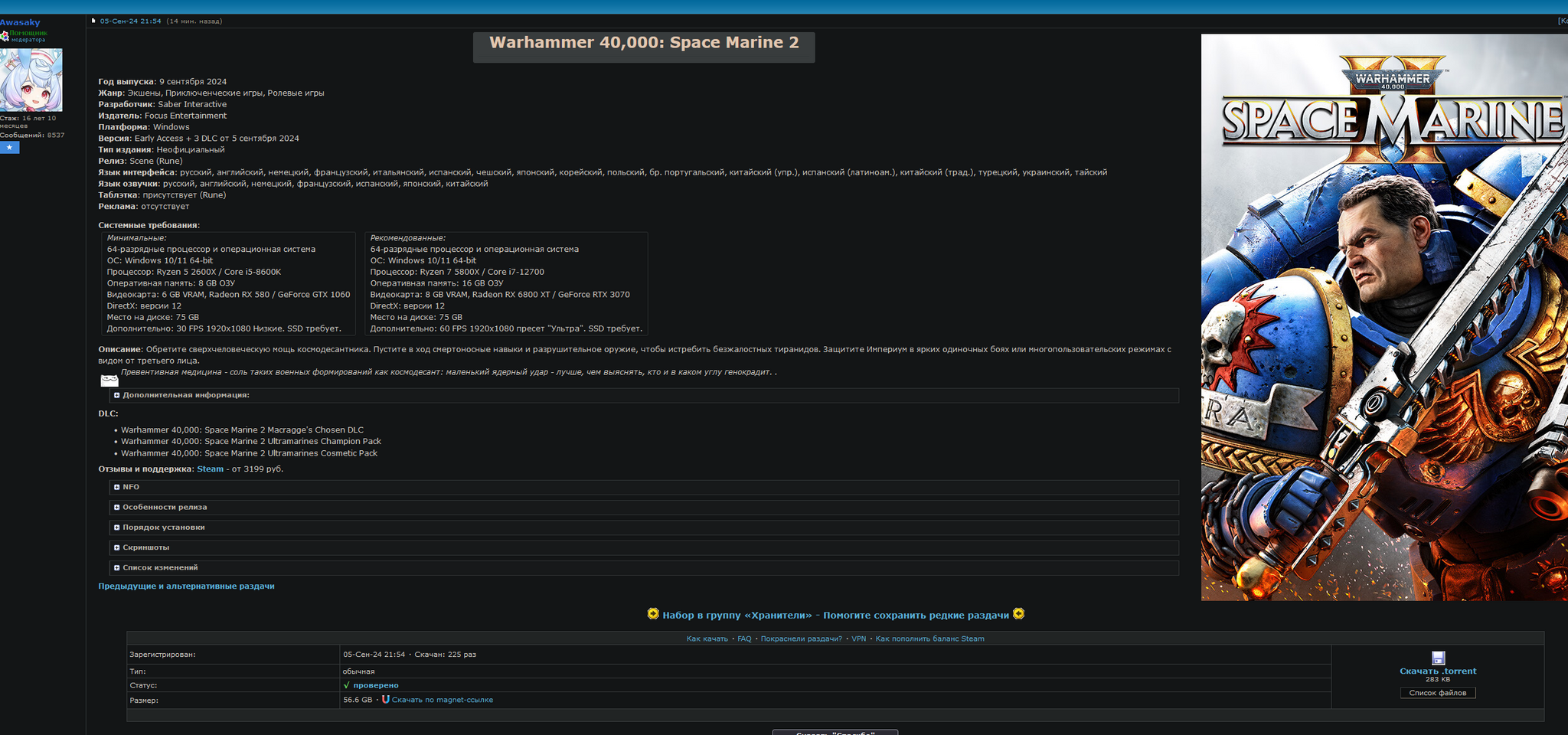Click the moderator helper rank icon
The height and width of the screenshot is (735, 1568).
(5, 36)
